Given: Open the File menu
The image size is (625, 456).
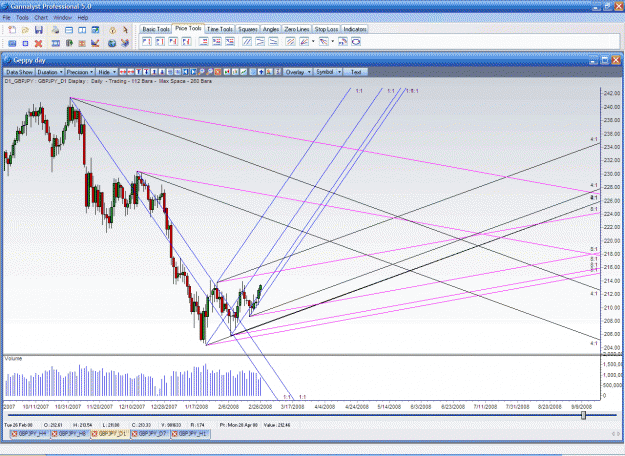Looking at the screenshot, I should coord(6,18).
